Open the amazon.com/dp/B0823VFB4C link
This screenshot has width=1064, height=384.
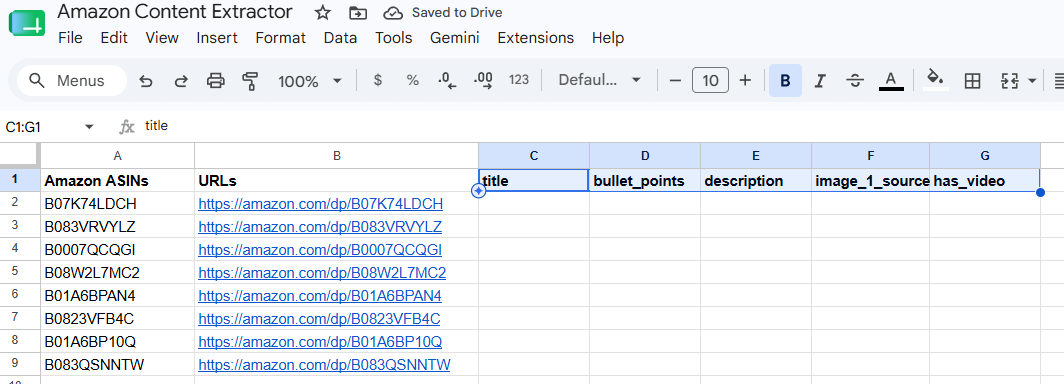[x=319, y=319]
